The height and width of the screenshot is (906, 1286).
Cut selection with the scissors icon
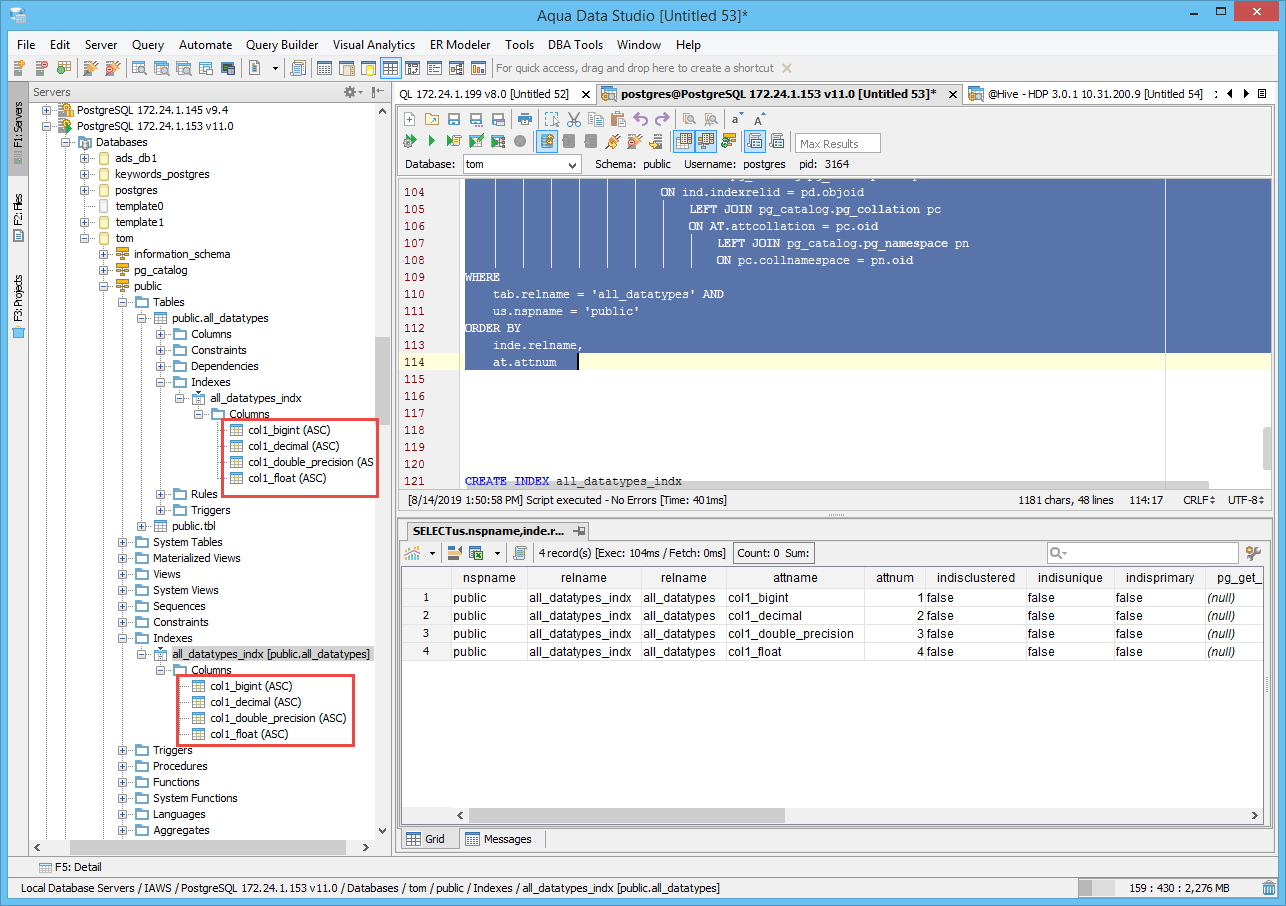[573, 119]
